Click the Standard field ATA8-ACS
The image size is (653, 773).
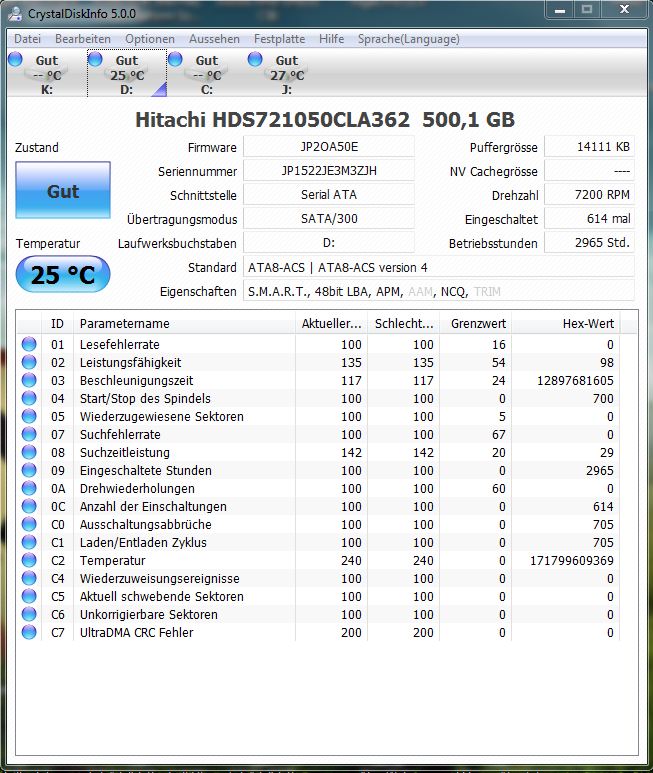coord(439,267)
